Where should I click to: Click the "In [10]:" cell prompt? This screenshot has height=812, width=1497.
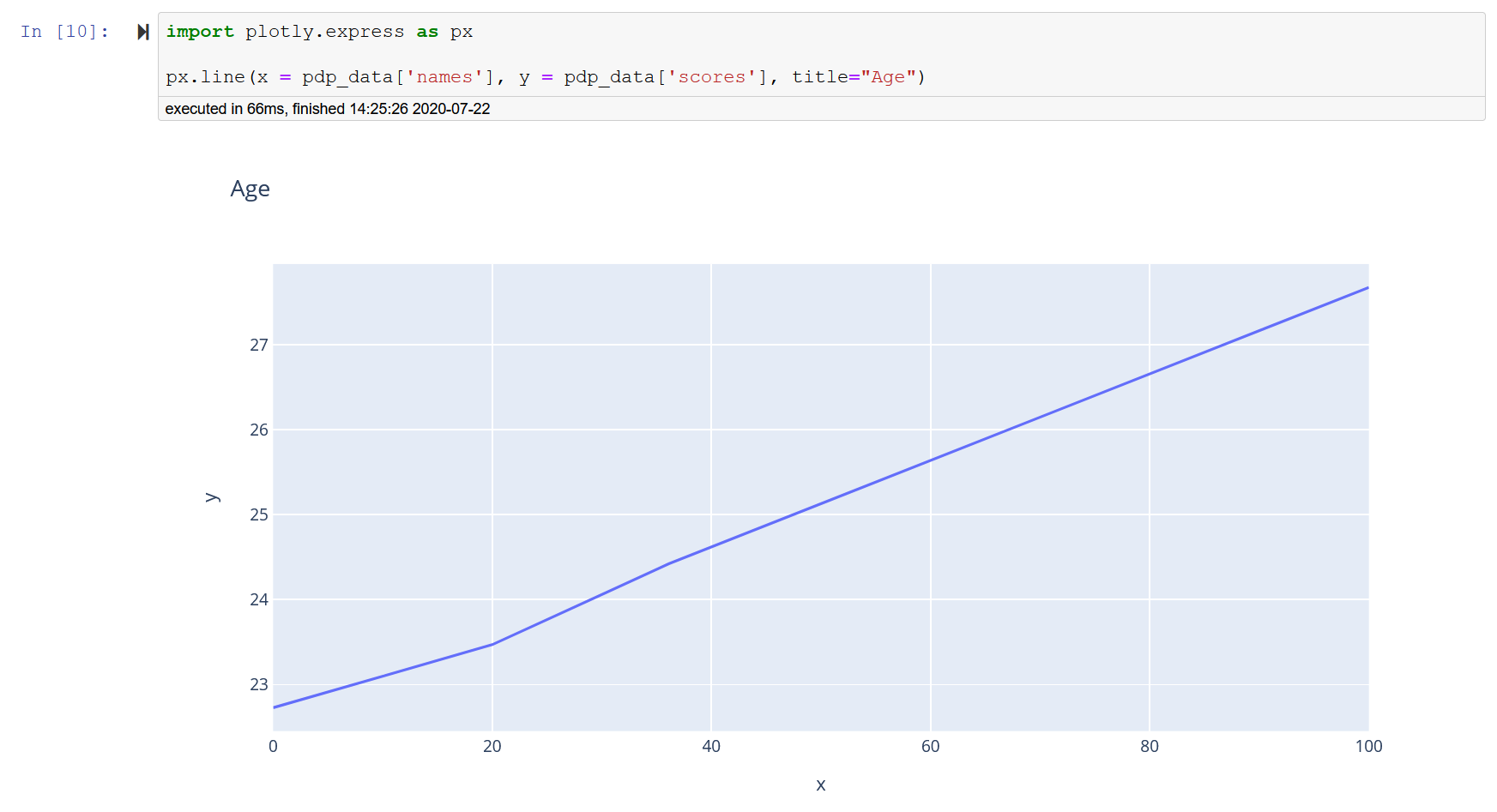click(63, 31)
